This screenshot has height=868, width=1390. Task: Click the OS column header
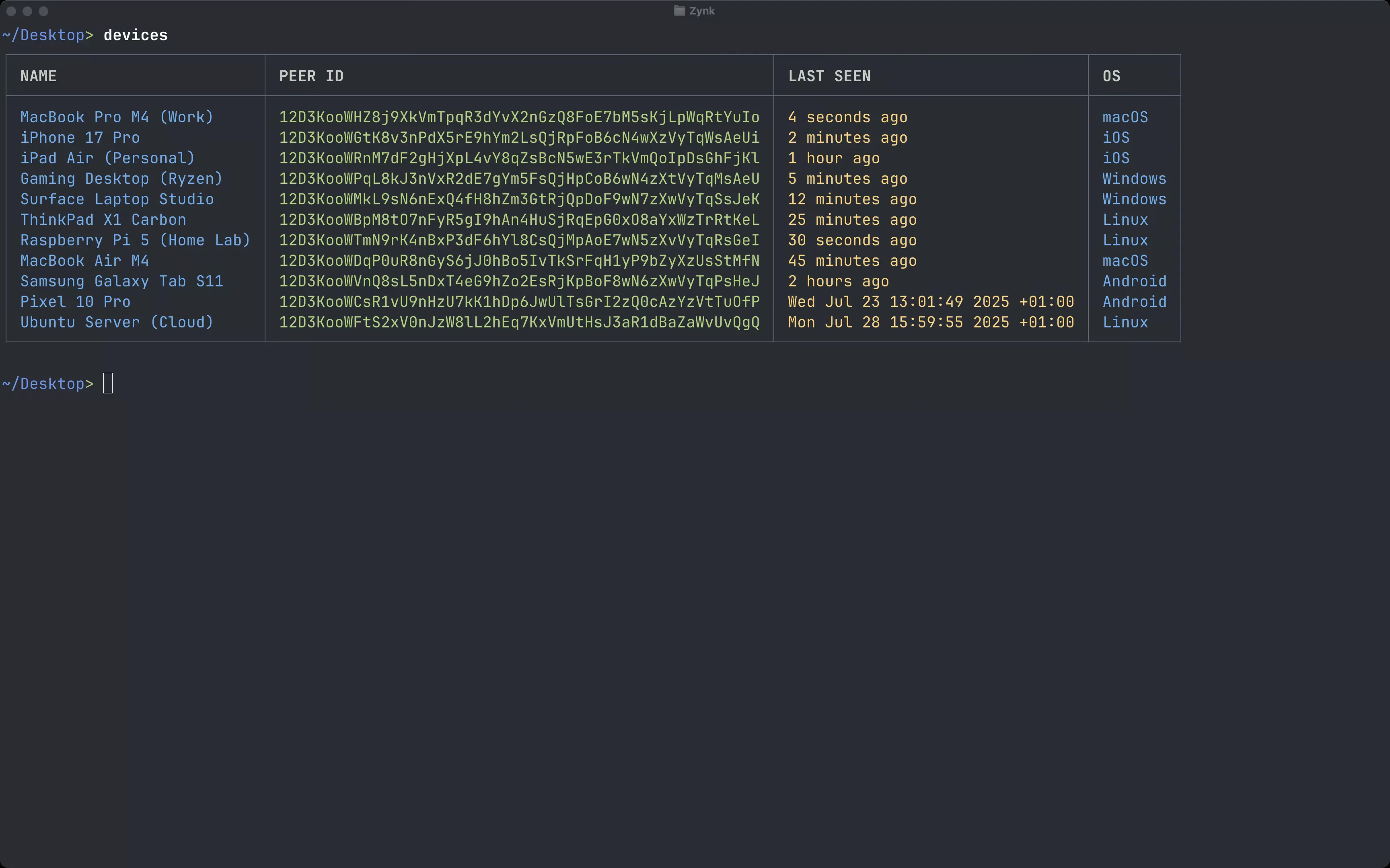click(1111, 76)
